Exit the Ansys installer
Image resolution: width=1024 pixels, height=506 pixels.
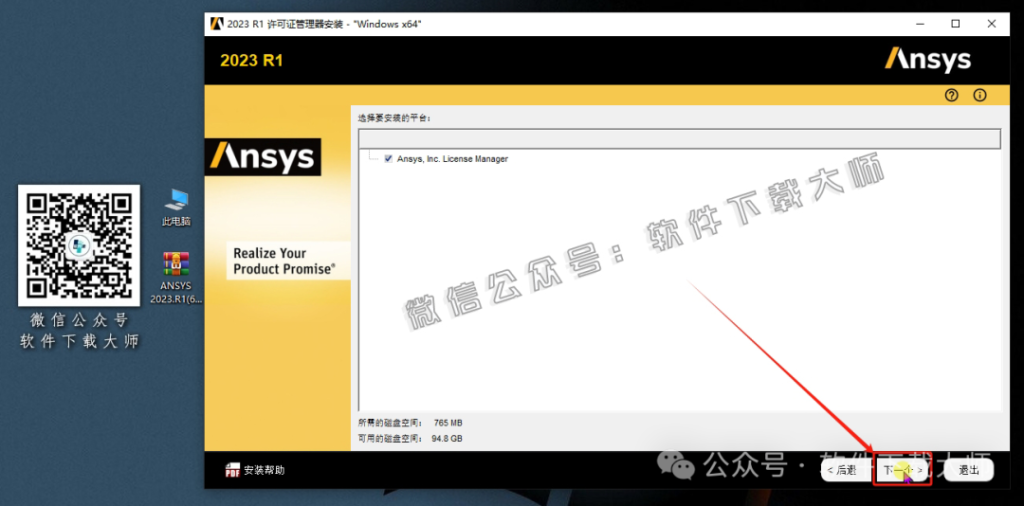coord(968,470)
